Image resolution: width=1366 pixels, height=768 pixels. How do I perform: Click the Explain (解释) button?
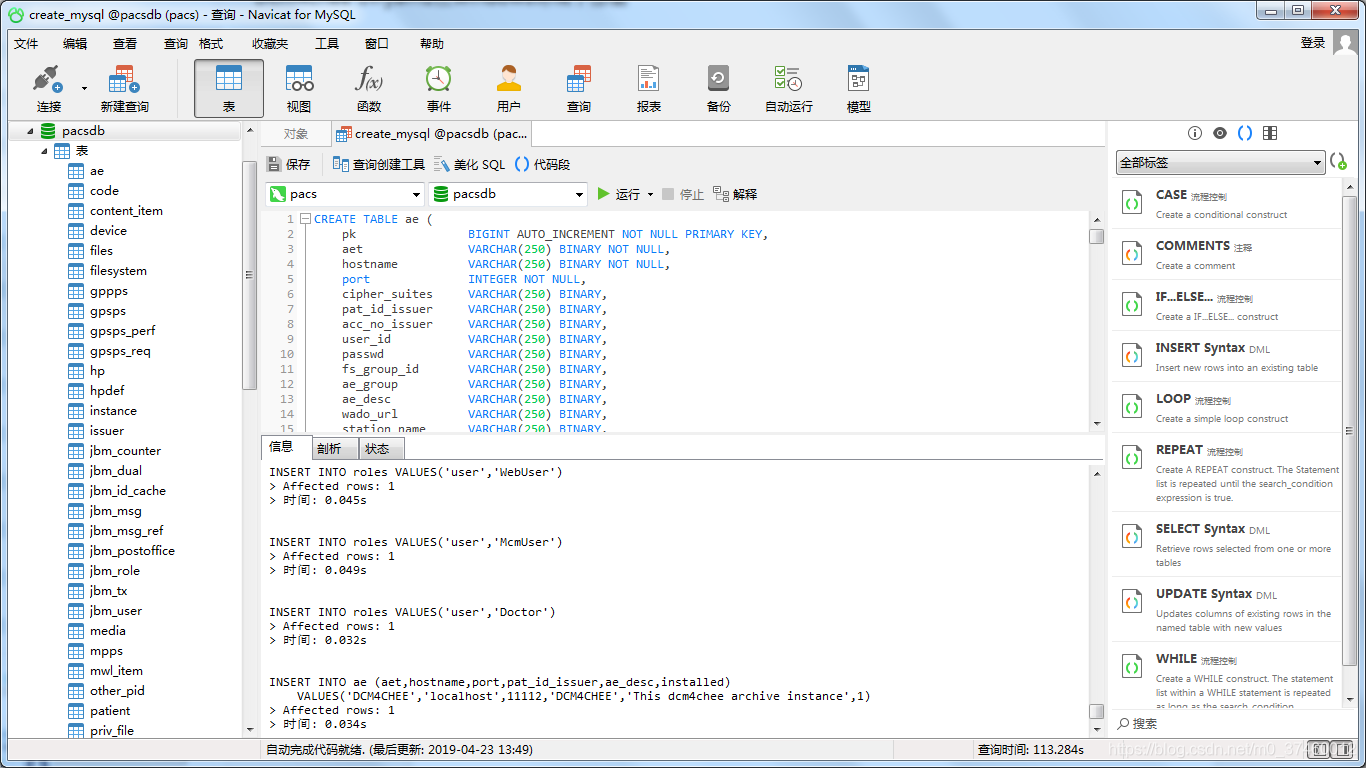tap(735, 194)
